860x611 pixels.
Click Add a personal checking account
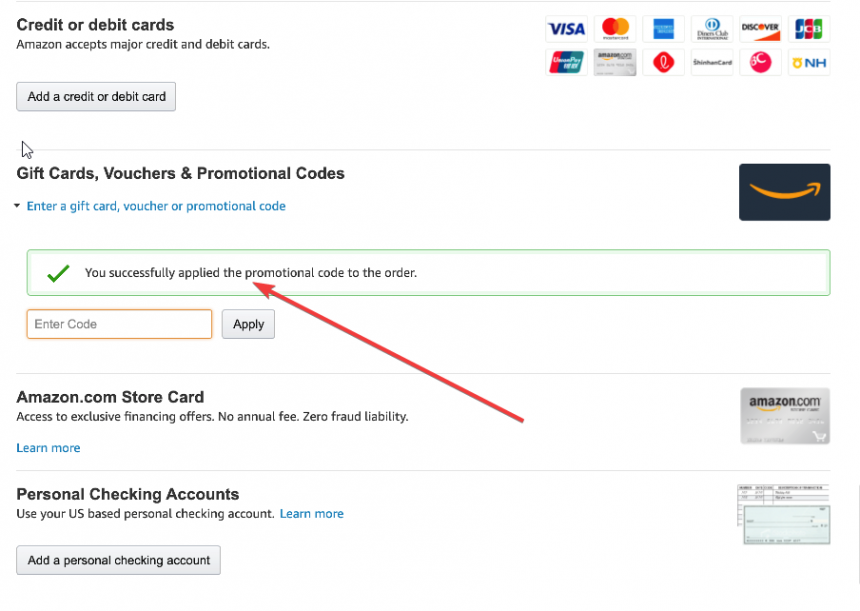pyautogui.click(x=118, y=560)
